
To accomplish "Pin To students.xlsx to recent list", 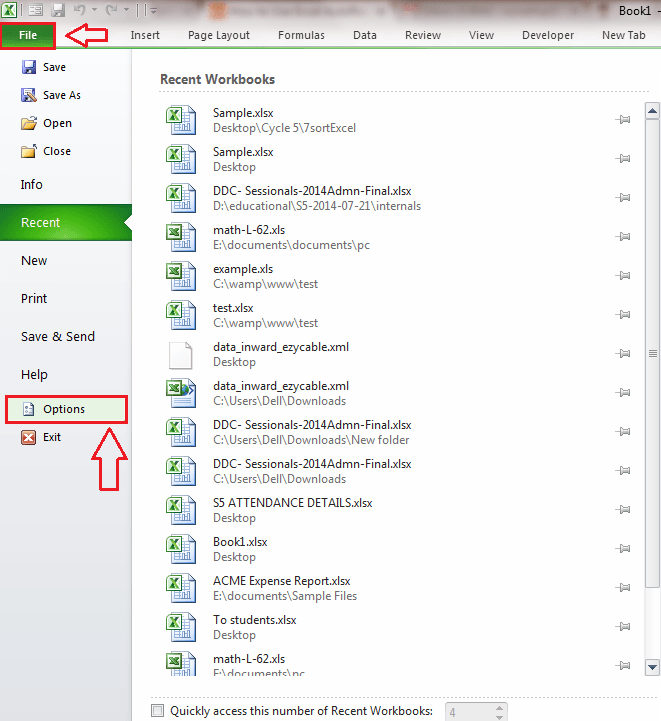I will [623, 627].
